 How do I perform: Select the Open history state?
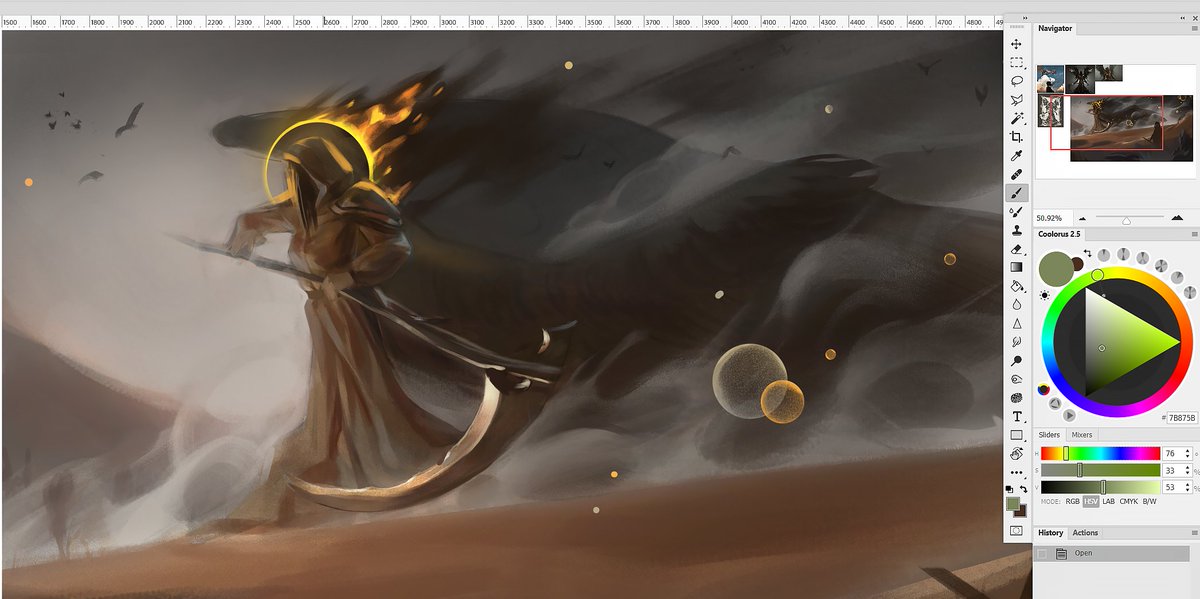pos(1085,552)
